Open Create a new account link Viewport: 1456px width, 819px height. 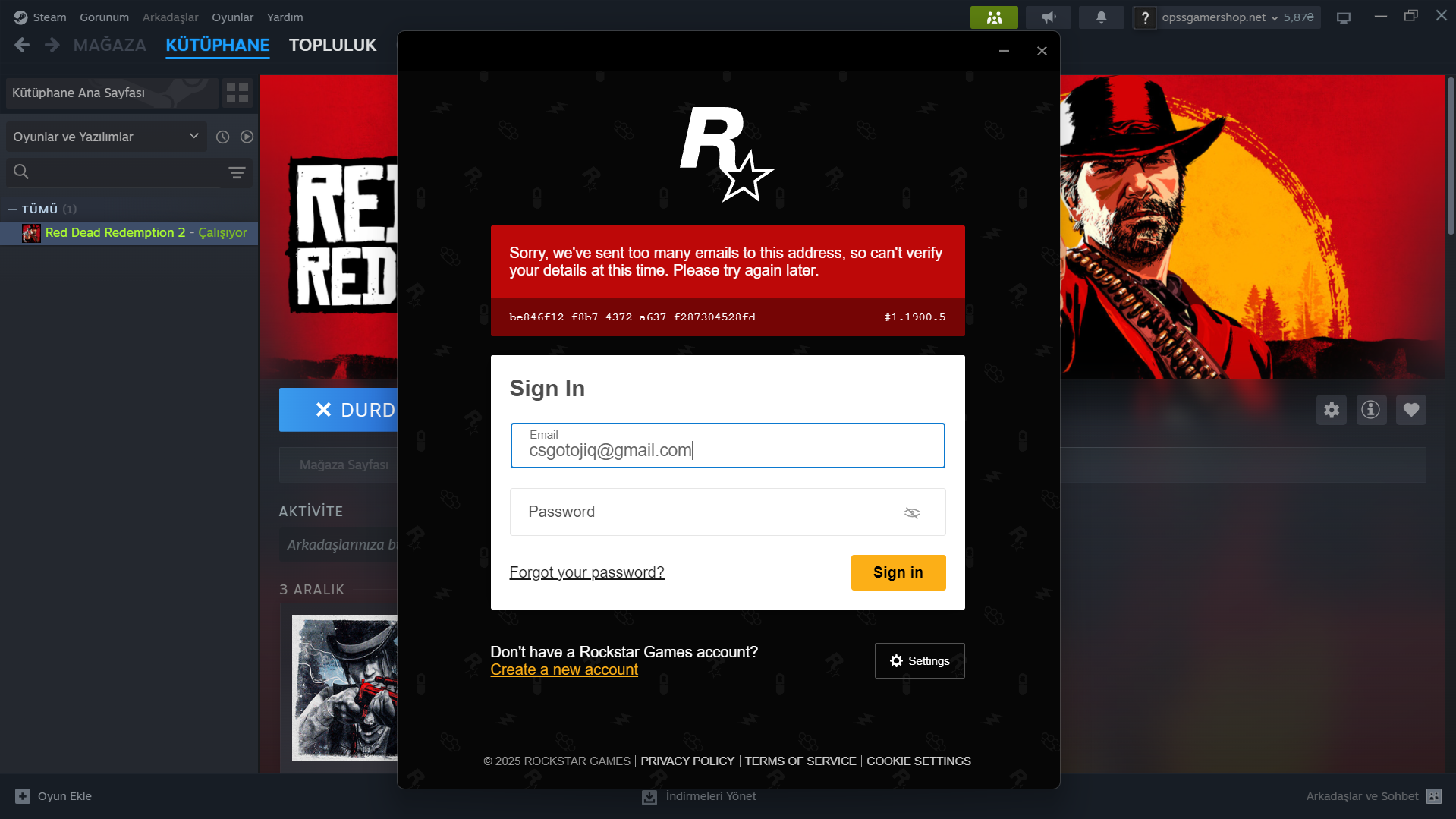(x=564, y=669)
